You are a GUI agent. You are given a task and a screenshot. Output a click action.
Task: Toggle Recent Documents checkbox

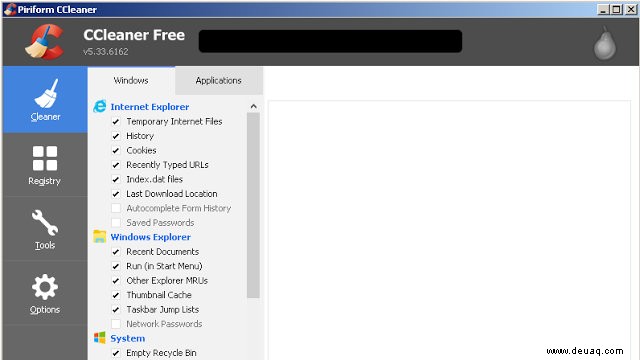[116, 252]
